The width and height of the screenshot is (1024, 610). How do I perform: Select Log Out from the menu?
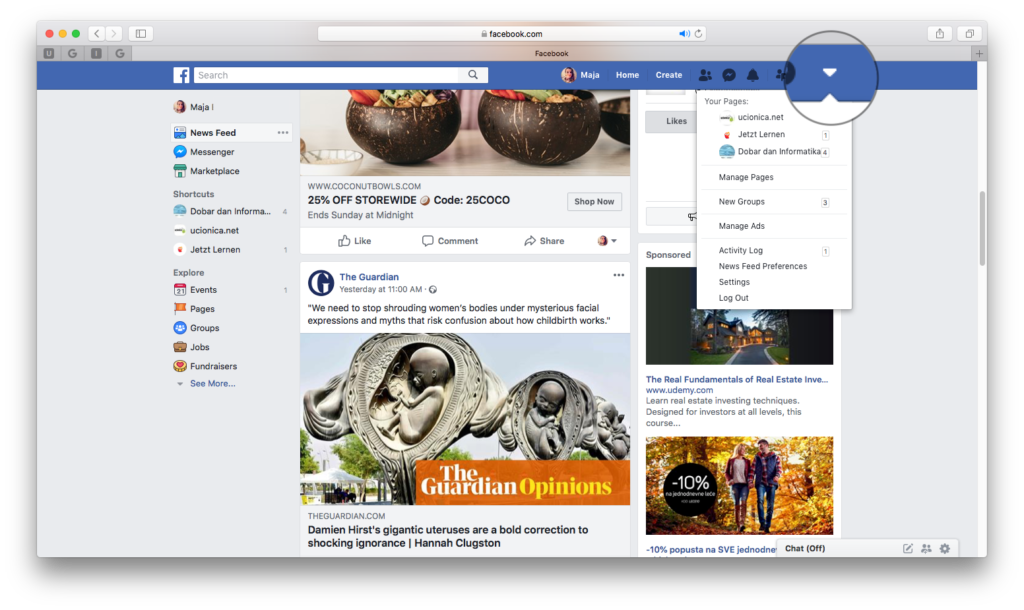pos(733,298)
